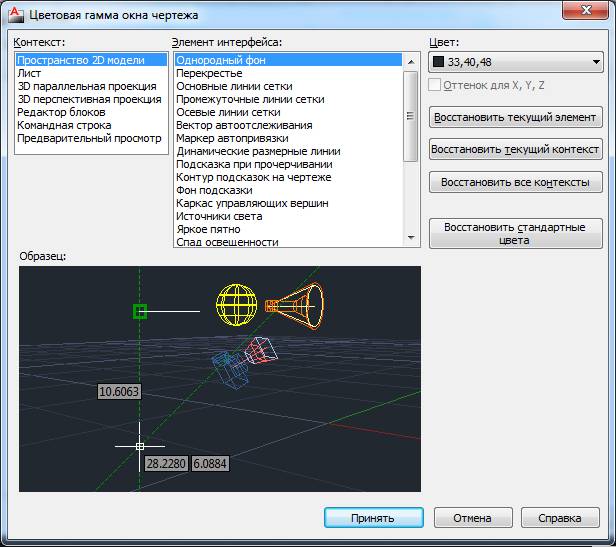Select Лист in the context list
Viewport: 616px width, 547px height.
coord(29,73)
